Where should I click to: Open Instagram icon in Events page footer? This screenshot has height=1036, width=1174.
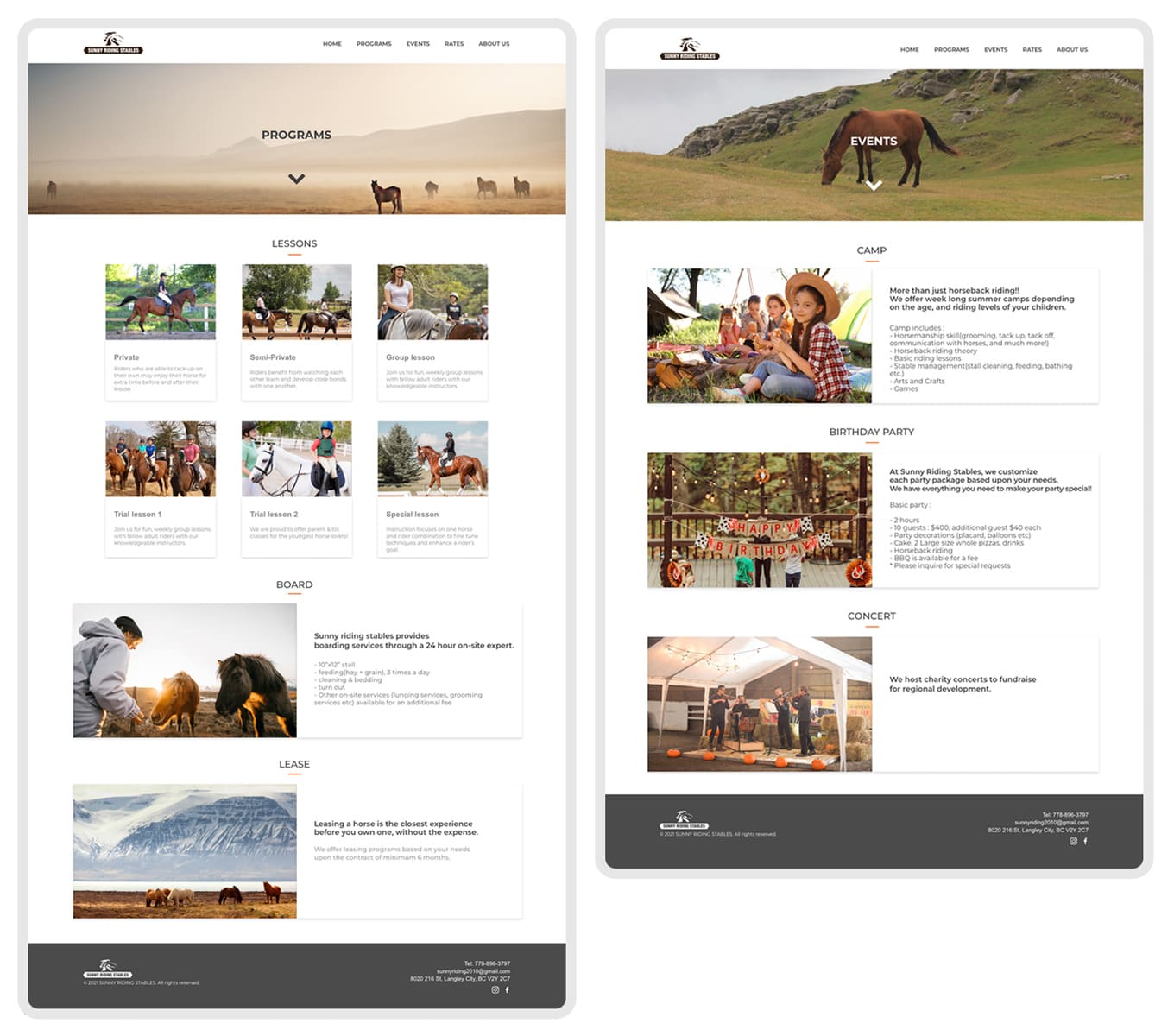point(1074,841)
